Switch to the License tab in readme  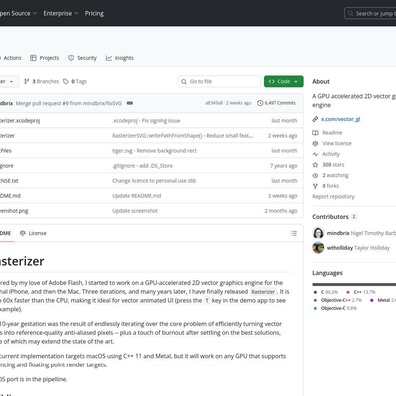click(x=33, y=233)
